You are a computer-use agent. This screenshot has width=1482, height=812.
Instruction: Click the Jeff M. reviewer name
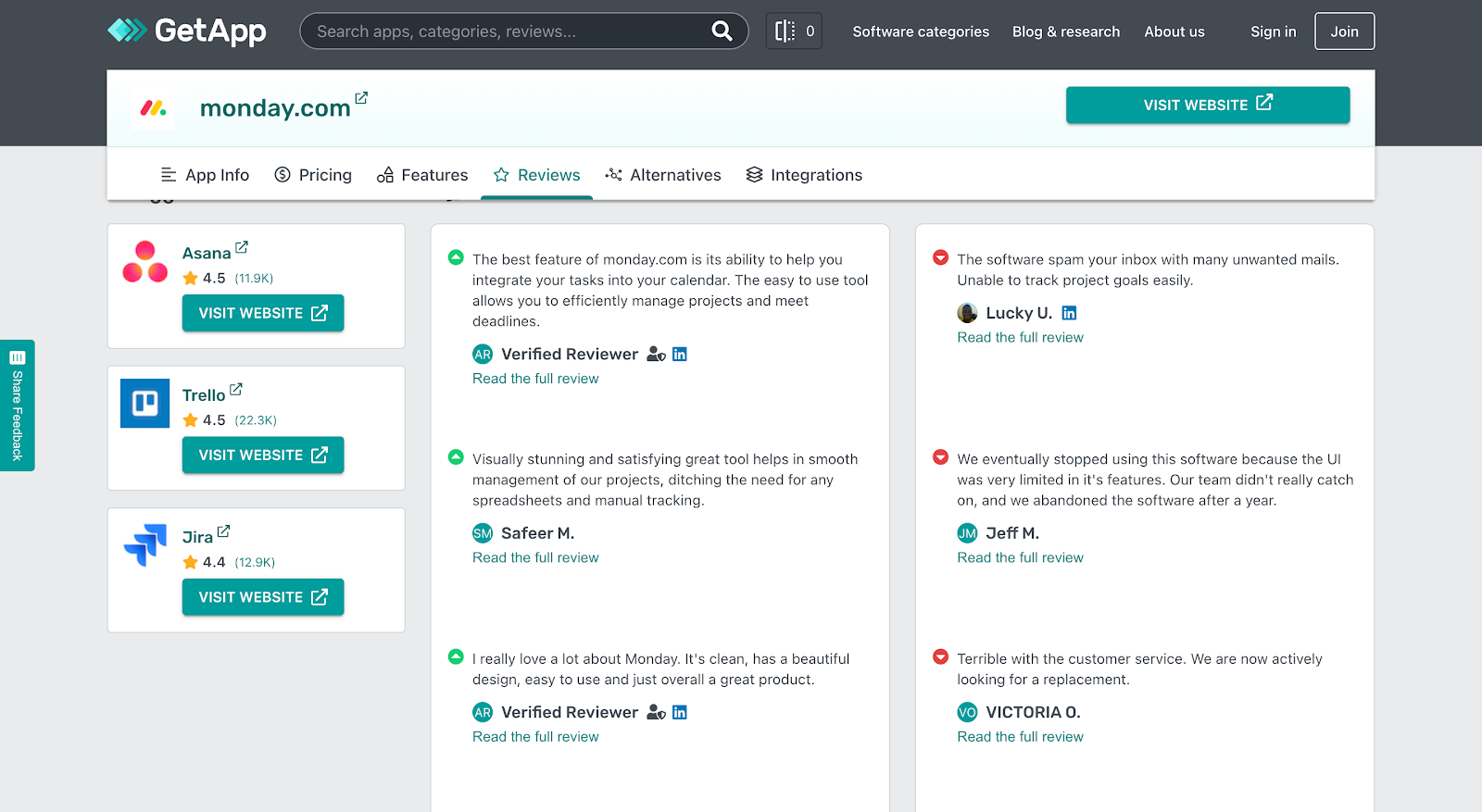click(x=1012, y=533)
